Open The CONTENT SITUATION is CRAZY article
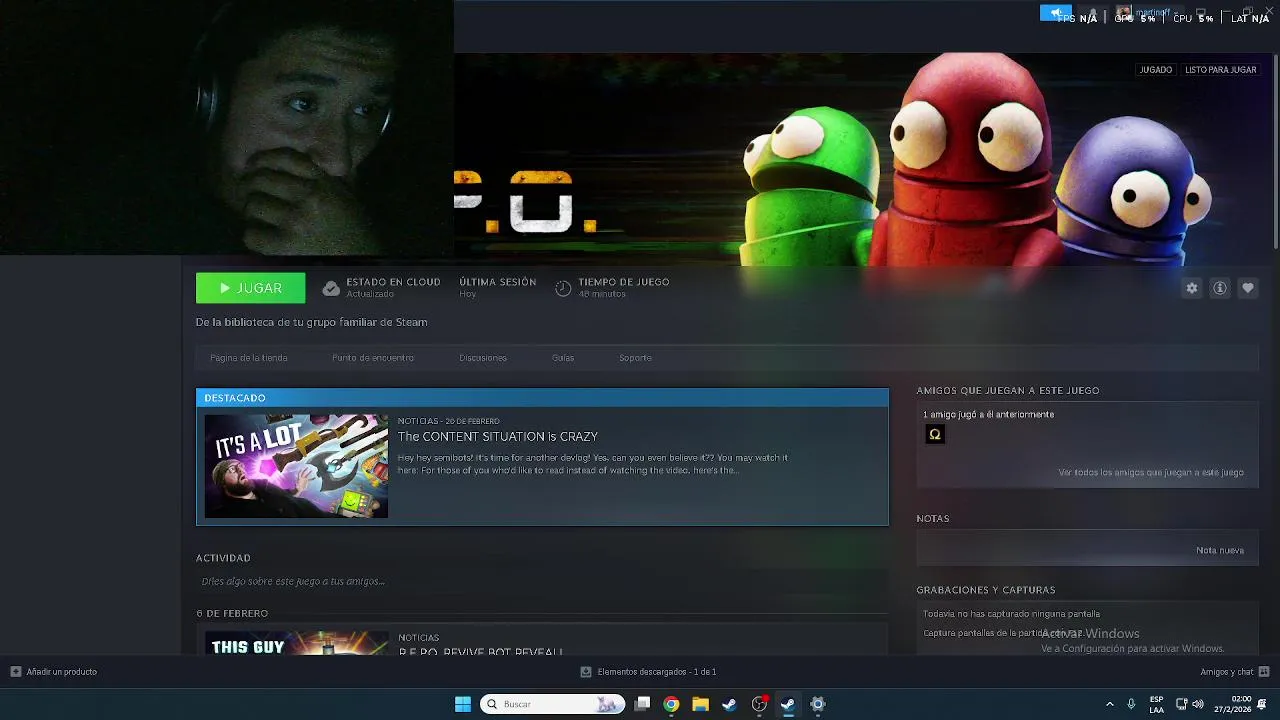Viewport: 1280px width, 720px height. [x=498, y=437]
